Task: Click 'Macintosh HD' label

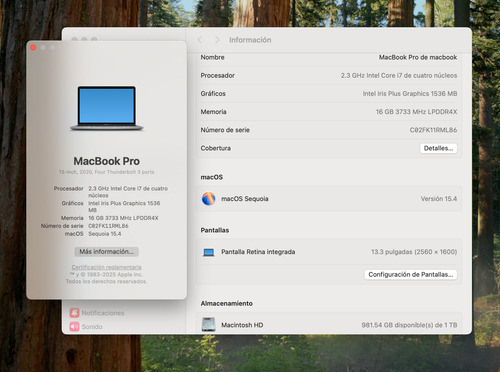Action: [x=242, y=325]
